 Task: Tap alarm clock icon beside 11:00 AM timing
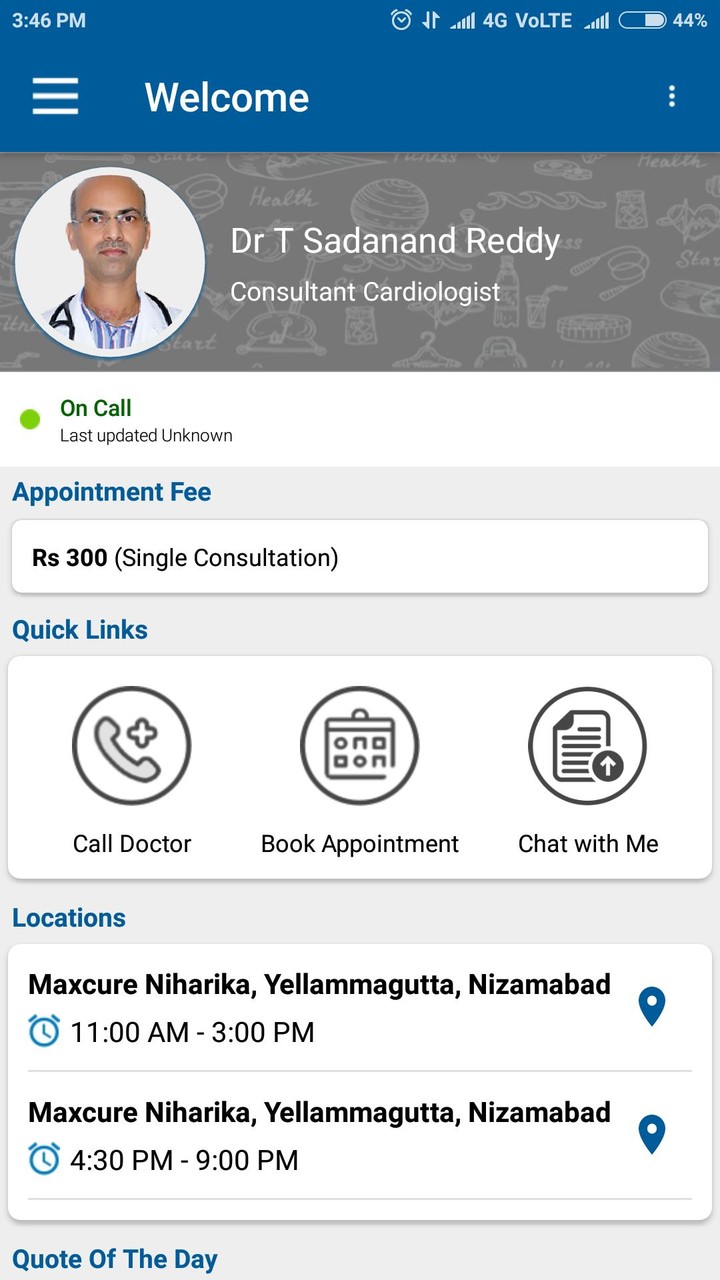click(44, 1031)
